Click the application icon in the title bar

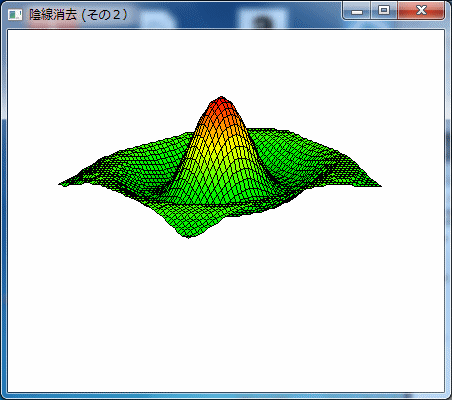pyautogui.click(x=15, y=15)
